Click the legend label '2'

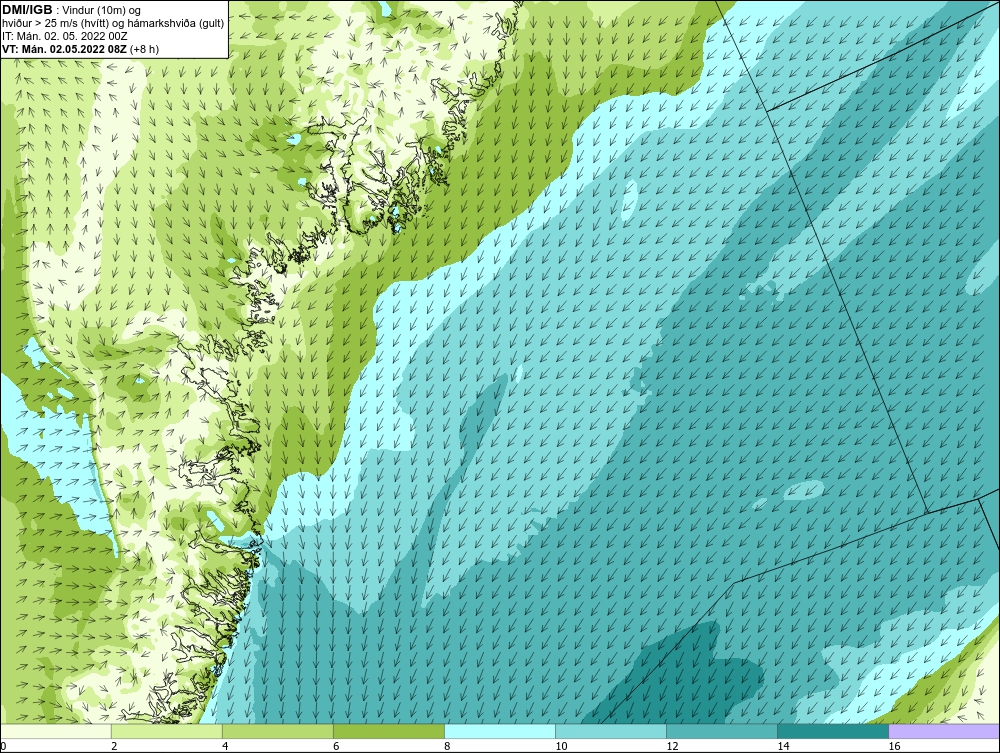114,746
